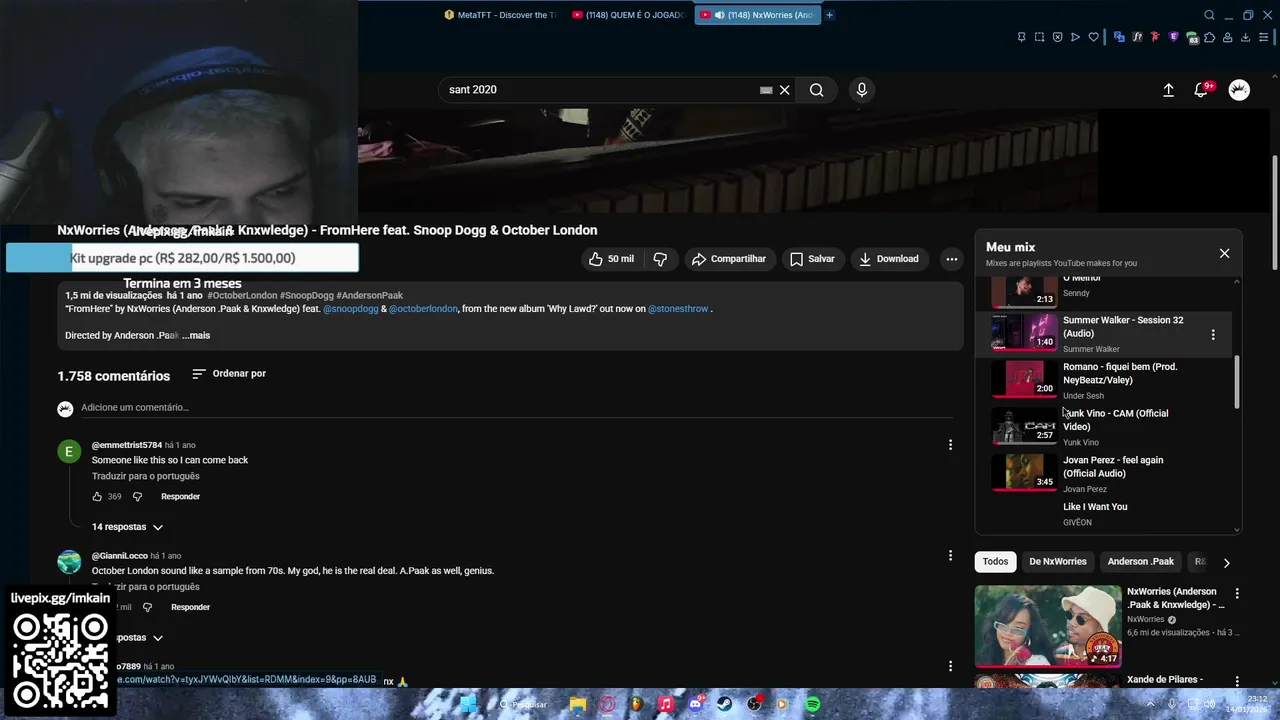Select the Todos filter chip
1280x720 pixels.
point(995,562)
